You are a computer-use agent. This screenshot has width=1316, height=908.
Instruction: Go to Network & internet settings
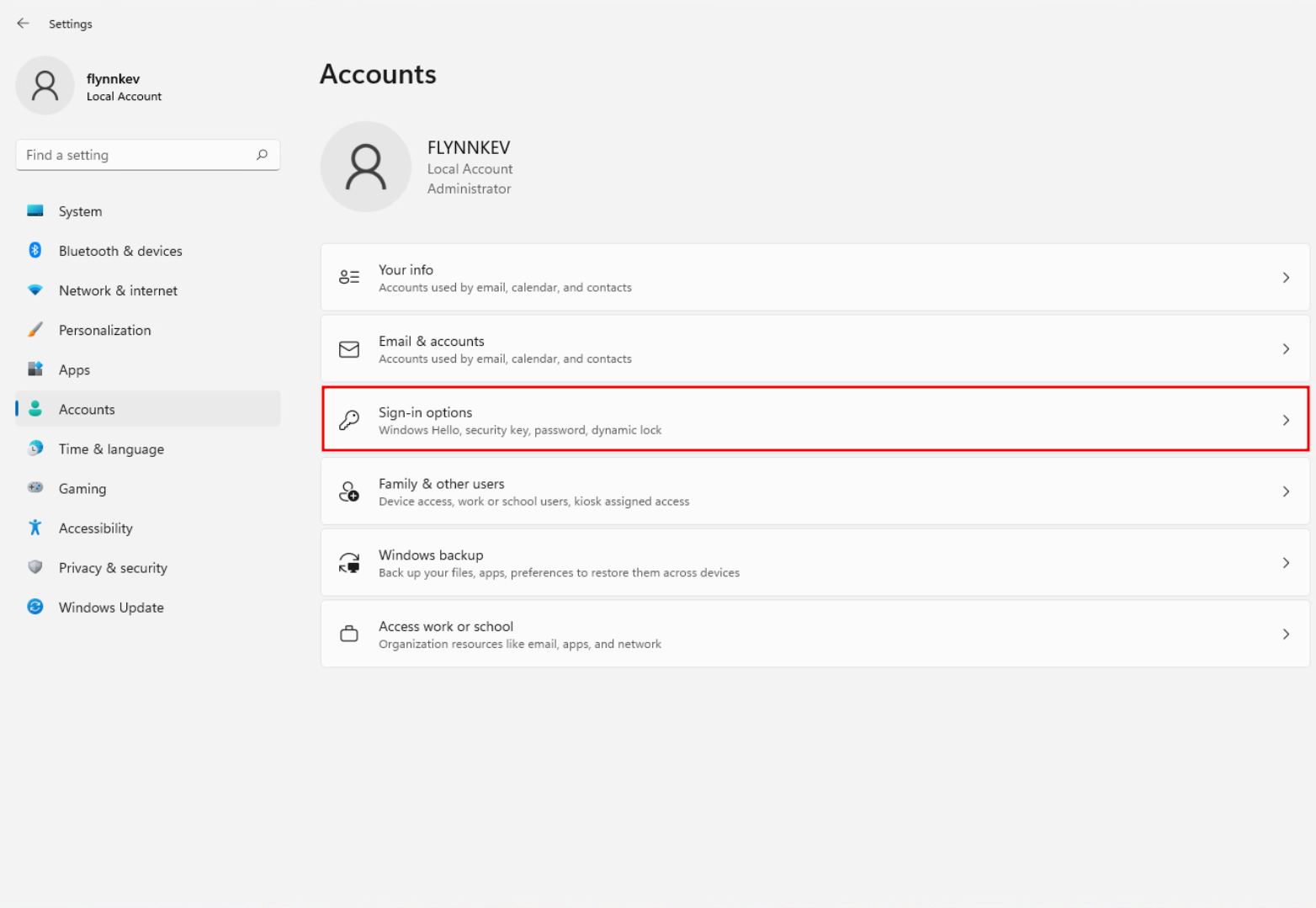click(x=118, y=290)
